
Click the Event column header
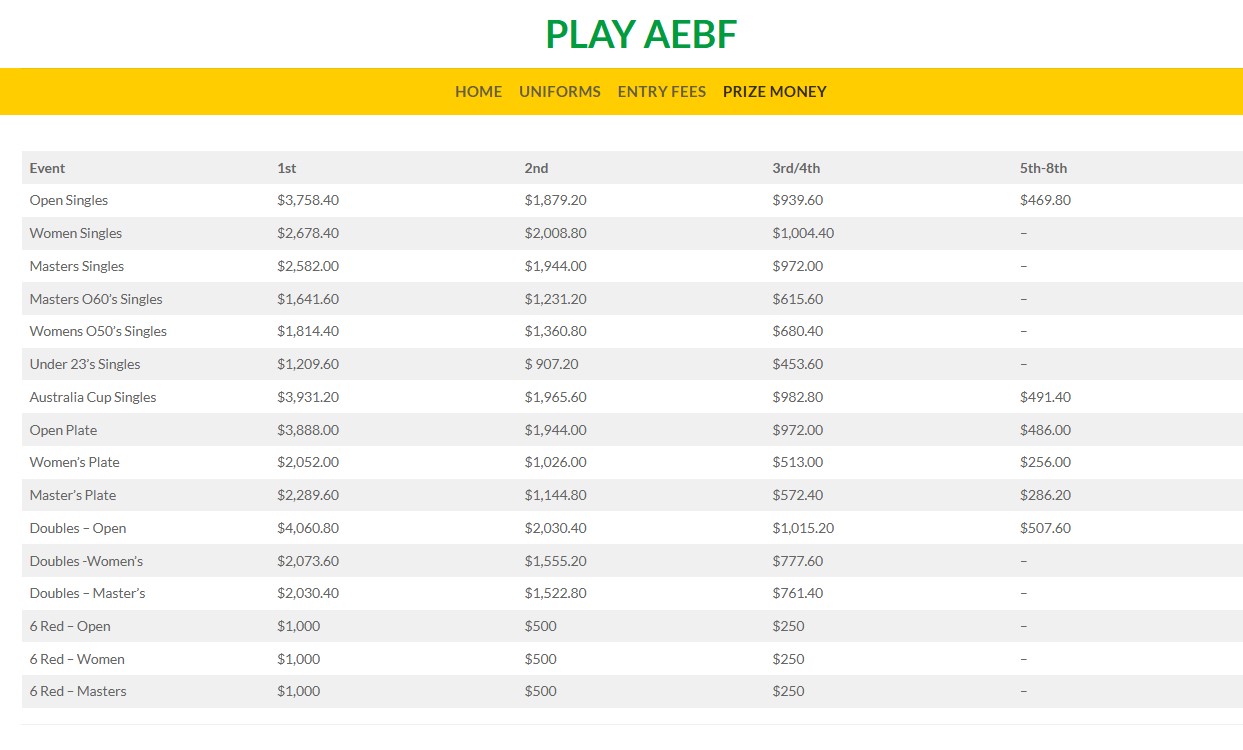(x=48, y=168)
